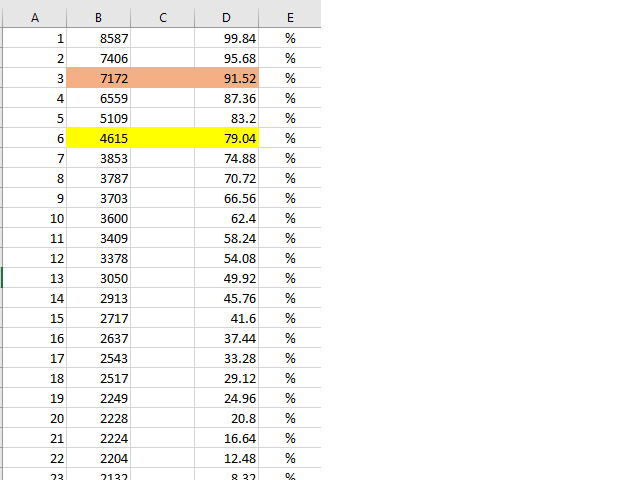Select column A header
Screen dimensions: 640x480
coord(35,18)
